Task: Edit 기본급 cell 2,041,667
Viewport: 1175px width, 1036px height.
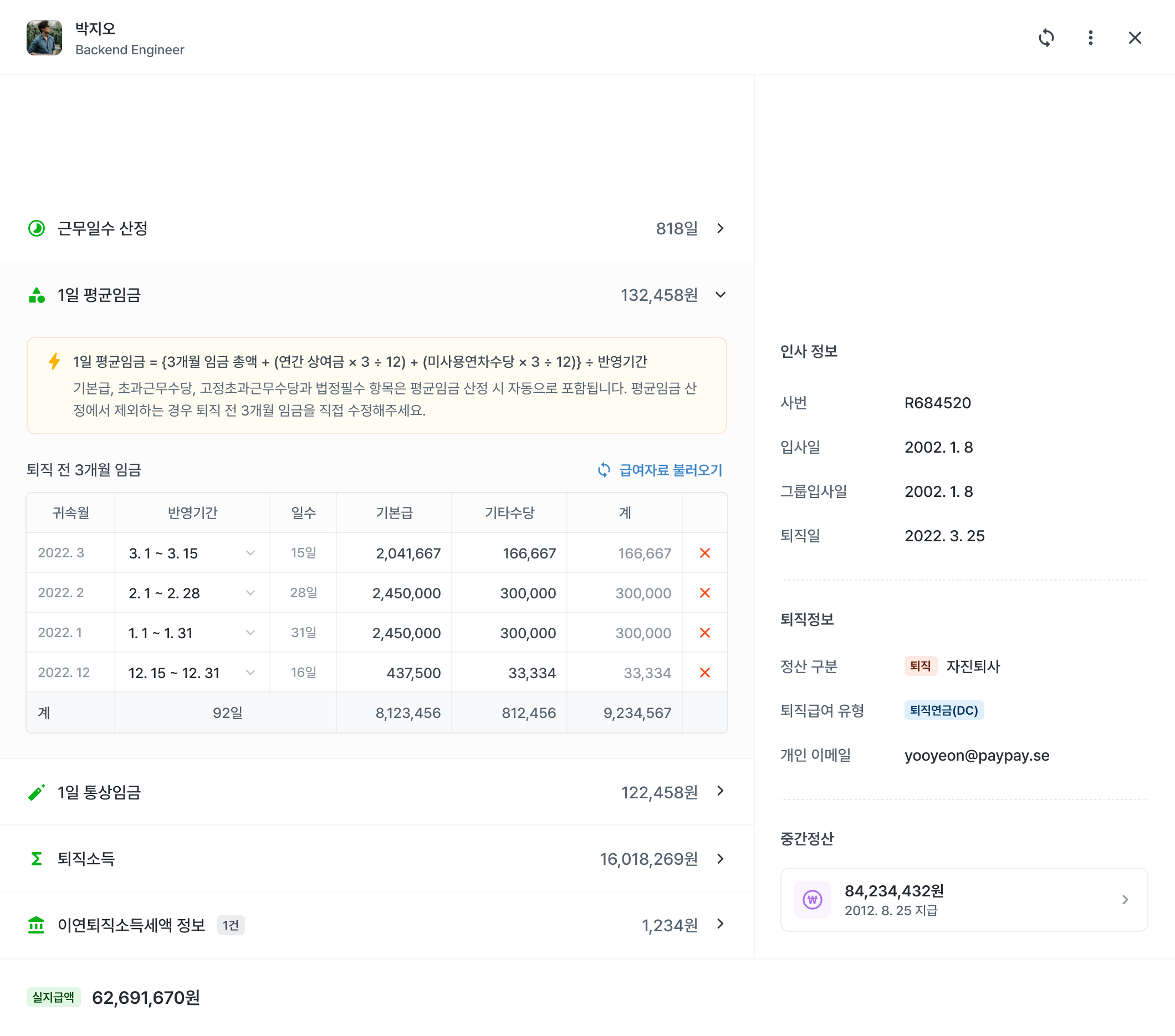Action: (x=407, y=553)
